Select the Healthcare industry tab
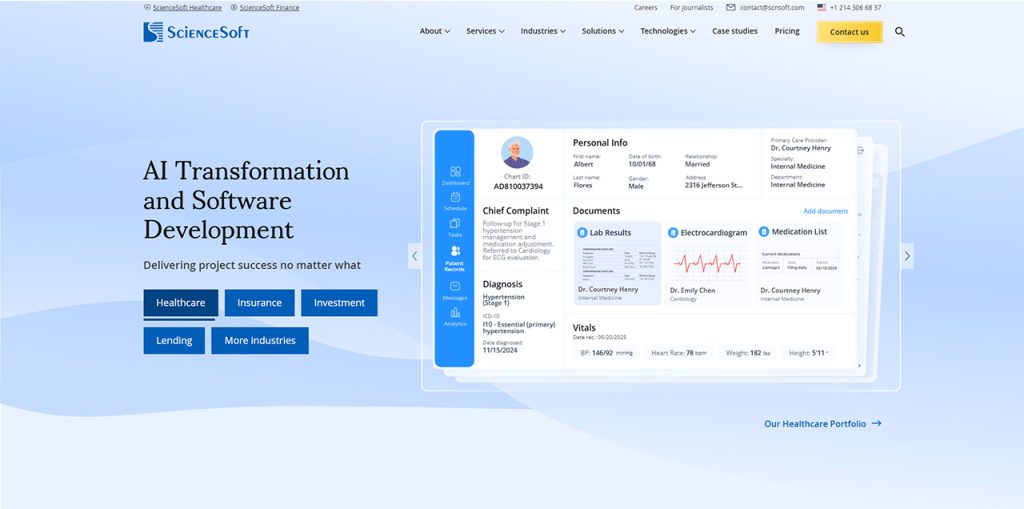1024x509 pixels. point(181,303)
